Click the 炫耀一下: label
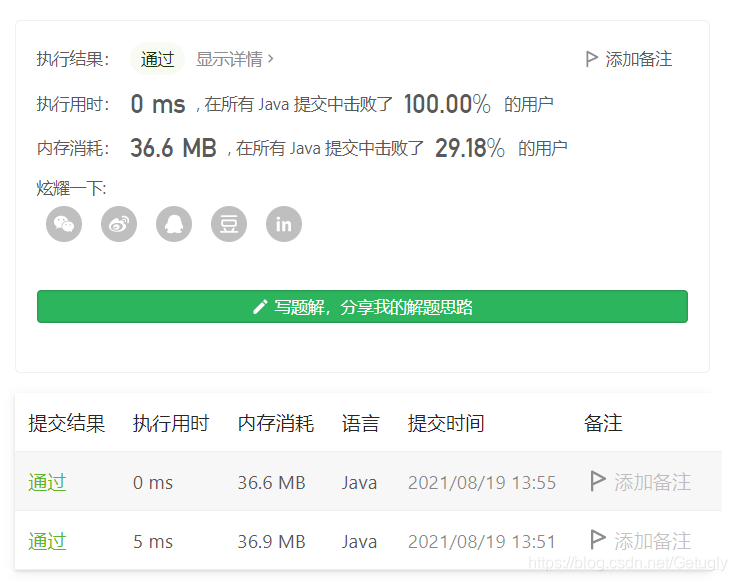Image resolution: width=737 pixels, height=581 pixels. click(x=72, y=188)
